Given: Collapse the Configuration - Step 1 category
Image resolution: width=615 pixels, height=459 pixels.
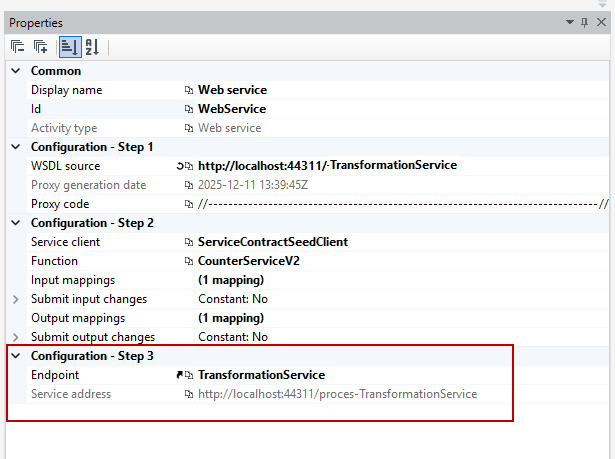Looking at the screenshot, I should 16,147.
